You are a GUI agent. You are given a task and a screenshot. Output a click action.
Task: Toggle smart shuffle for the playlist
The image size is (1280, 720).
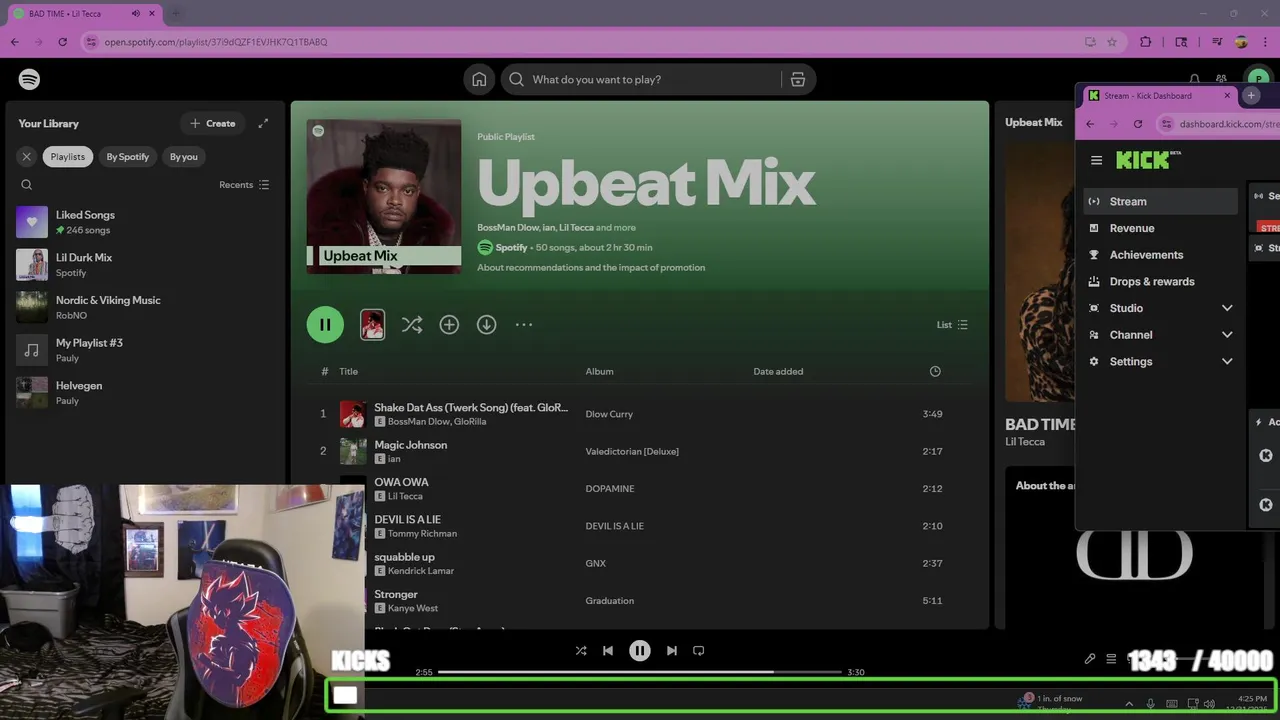click(x=412, y=324)
